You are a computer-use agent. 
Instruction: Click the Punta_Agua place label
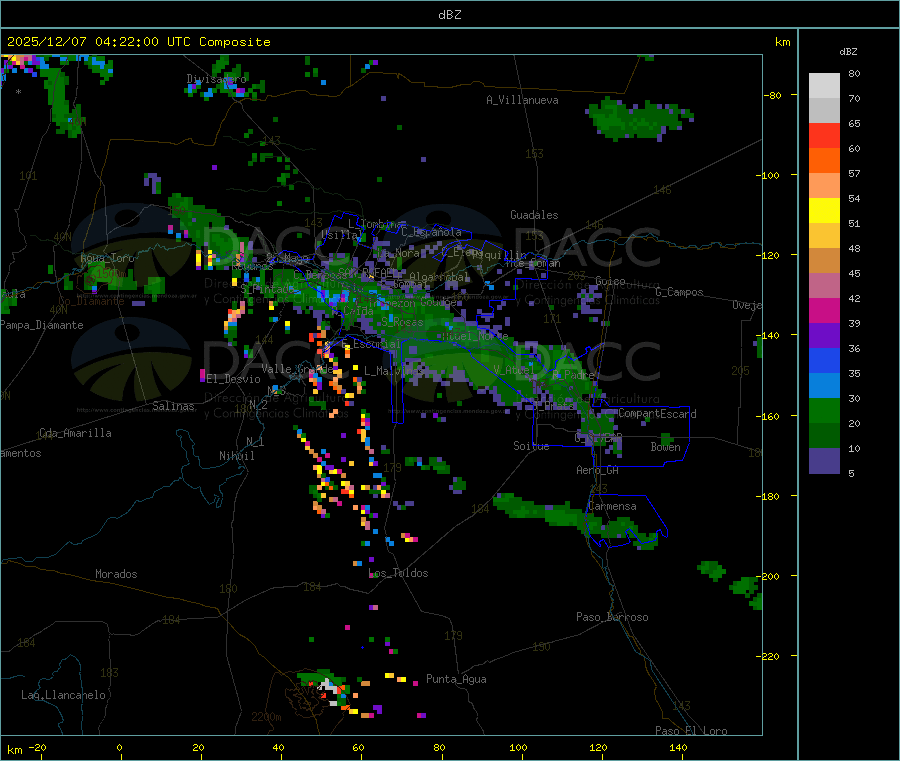[456, 679]
